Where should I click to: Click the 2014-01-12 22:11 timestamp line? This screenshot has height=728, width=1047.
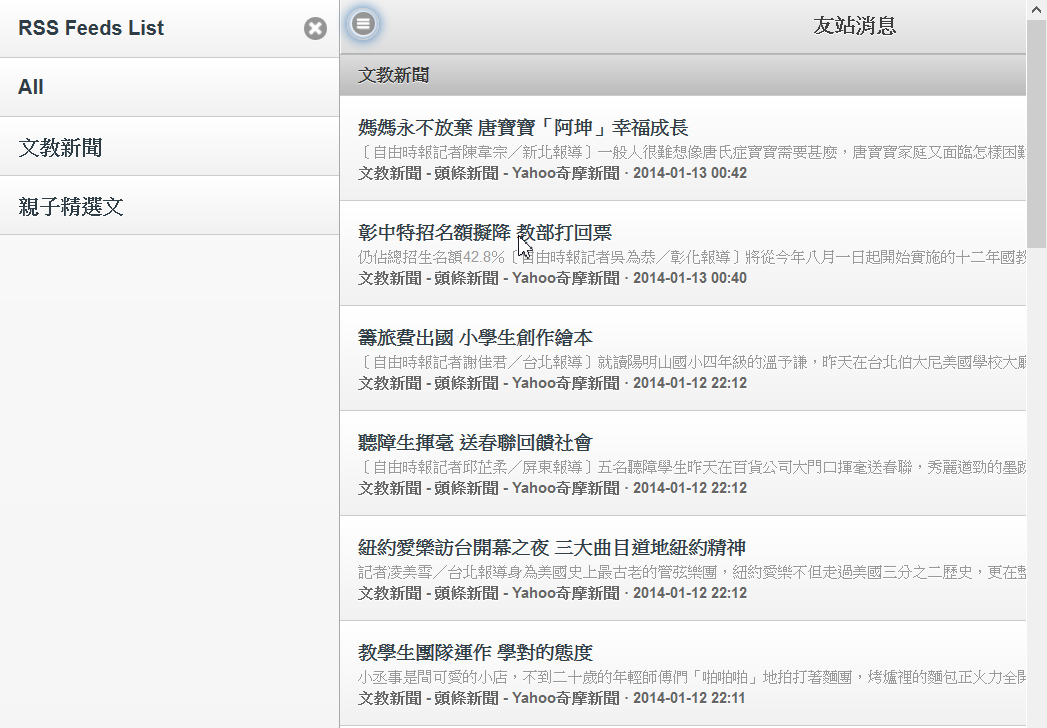click(x=552, y=698)
